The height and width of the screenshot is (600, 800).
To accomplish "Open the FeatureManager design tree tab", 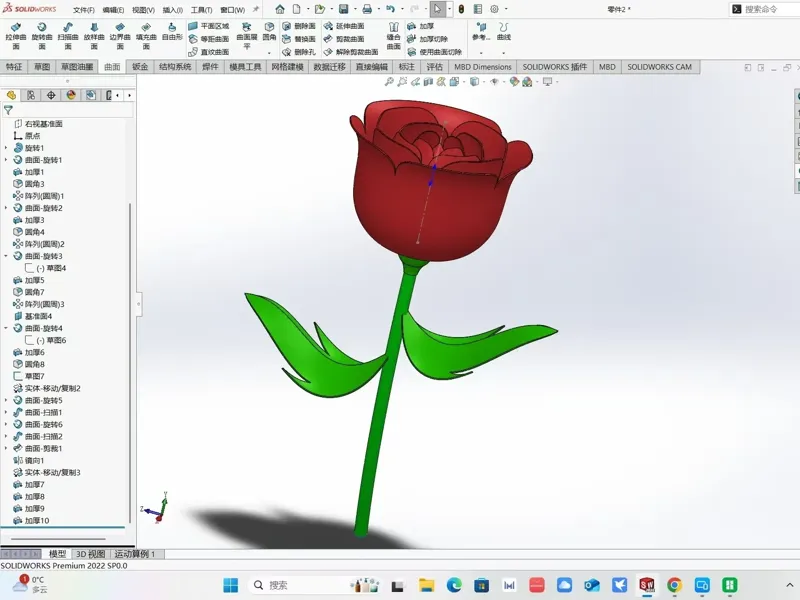I will (11, 95).
